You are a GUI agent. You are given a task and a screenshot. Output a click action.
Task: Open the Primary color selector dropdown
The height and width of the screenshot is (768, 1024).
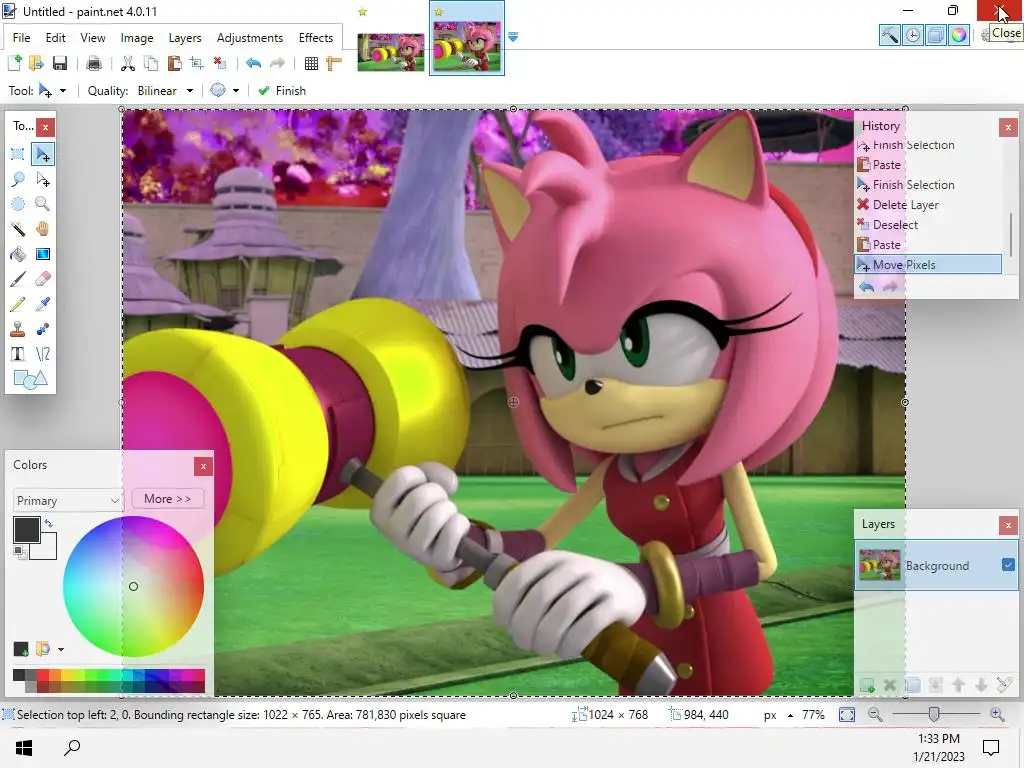(x=67, y=500)
